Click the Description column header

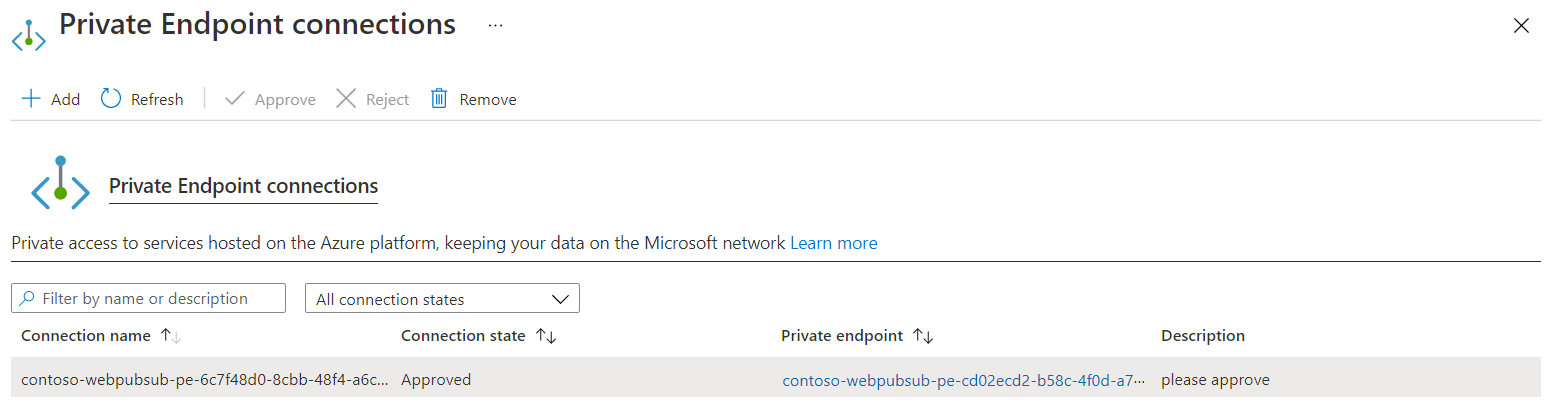(1202, 336)
